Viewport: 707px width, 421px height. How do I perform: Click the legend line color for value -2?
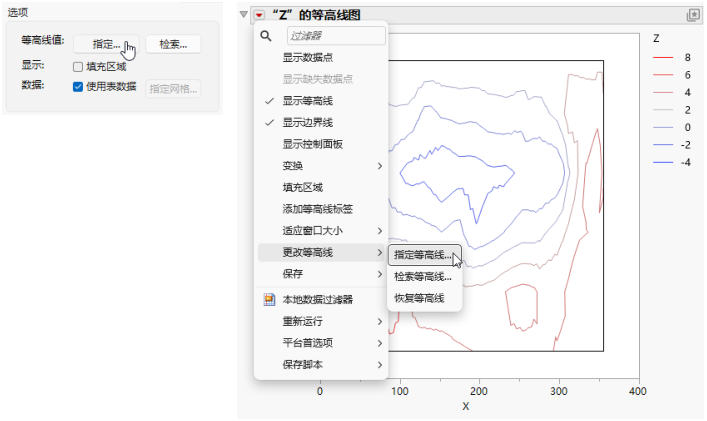(x=663, y=145)
